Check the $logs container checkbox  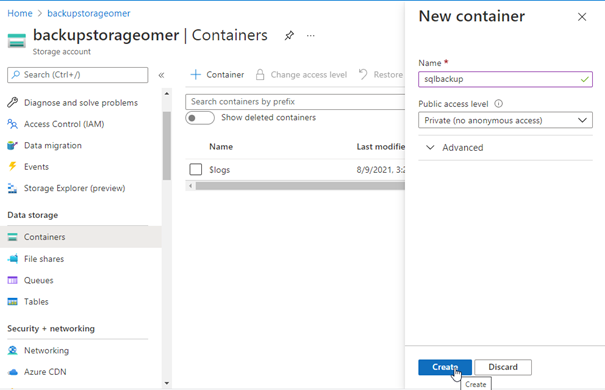coord(196,169)
